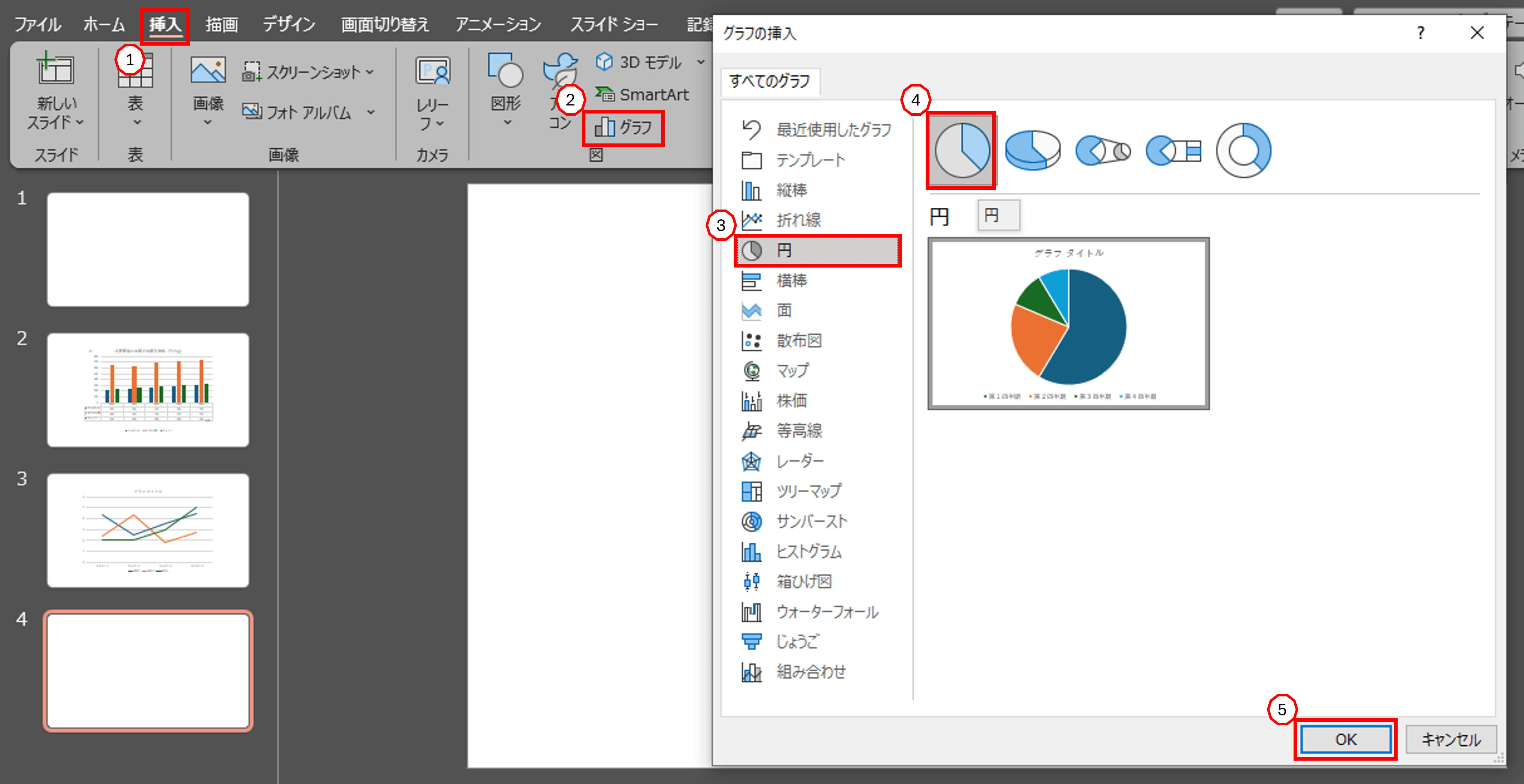Click the Cameo (レリーフ) camera icon
This screenshot has width=1524, height=784.
pos(432,71)
